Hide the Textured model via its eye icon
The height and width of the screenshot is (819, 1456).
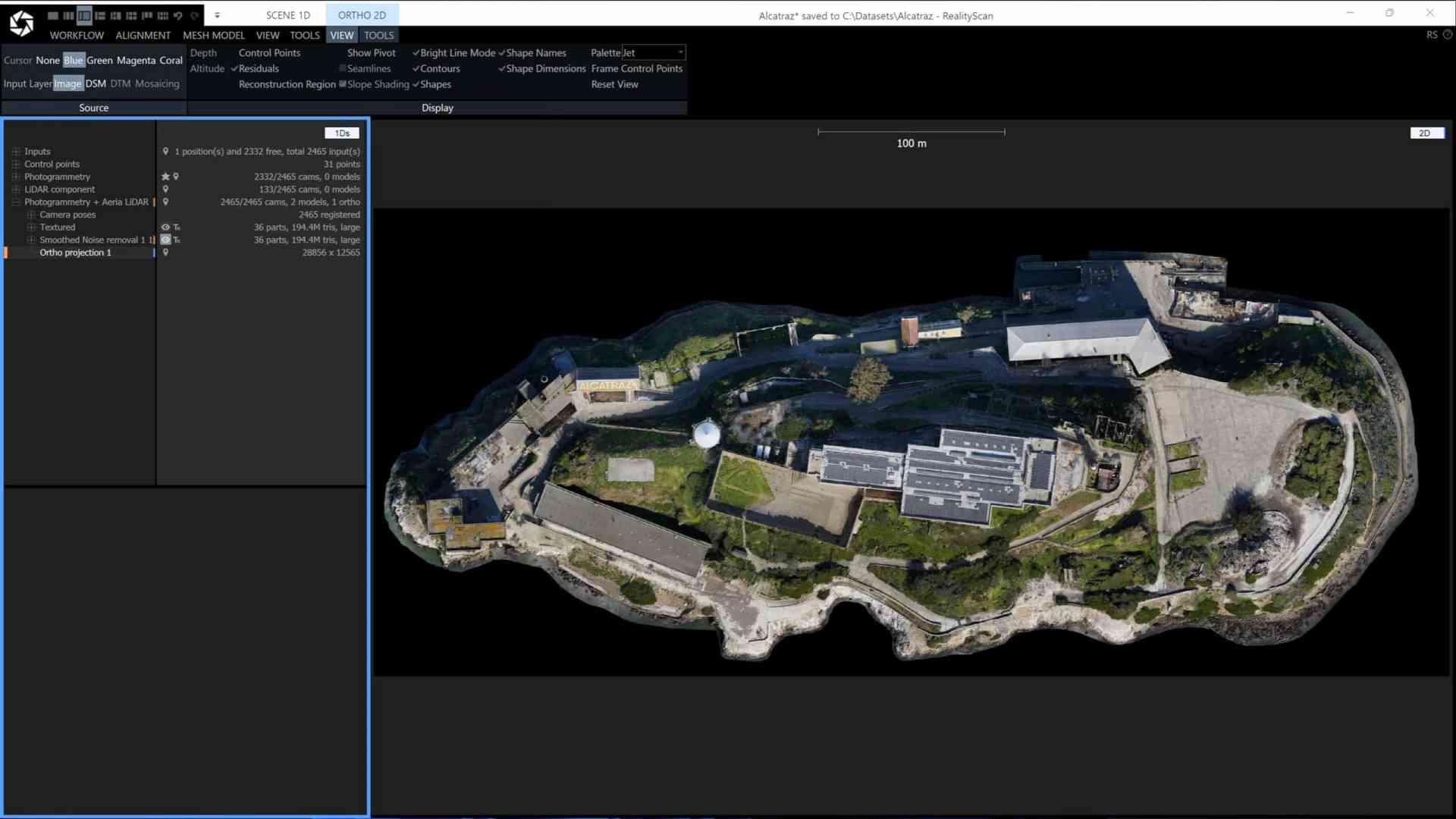coord(165,227)
